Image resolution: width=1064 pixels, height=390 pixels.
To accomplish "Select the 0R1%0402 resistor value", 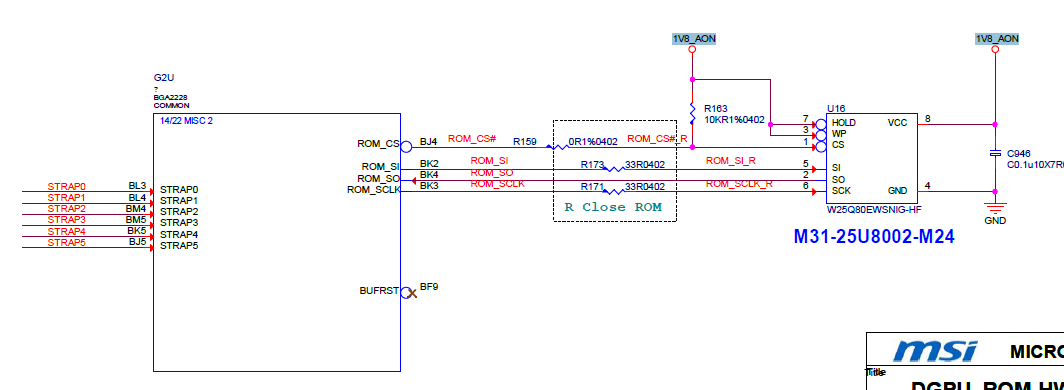I will (593, 142).
